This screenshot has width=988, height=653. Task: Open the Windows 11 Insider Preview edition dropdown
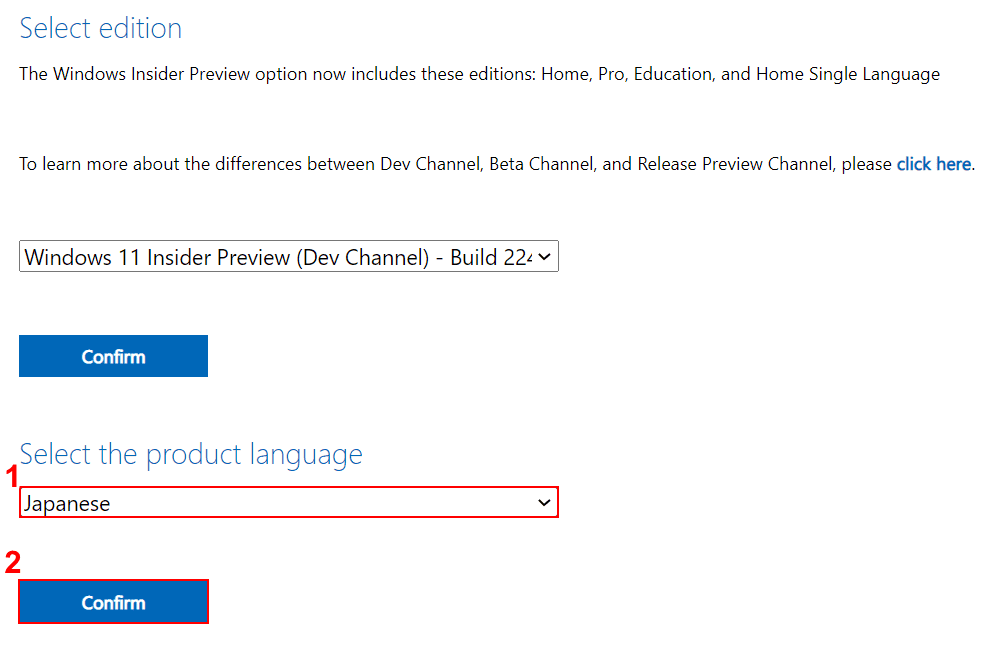288,257
